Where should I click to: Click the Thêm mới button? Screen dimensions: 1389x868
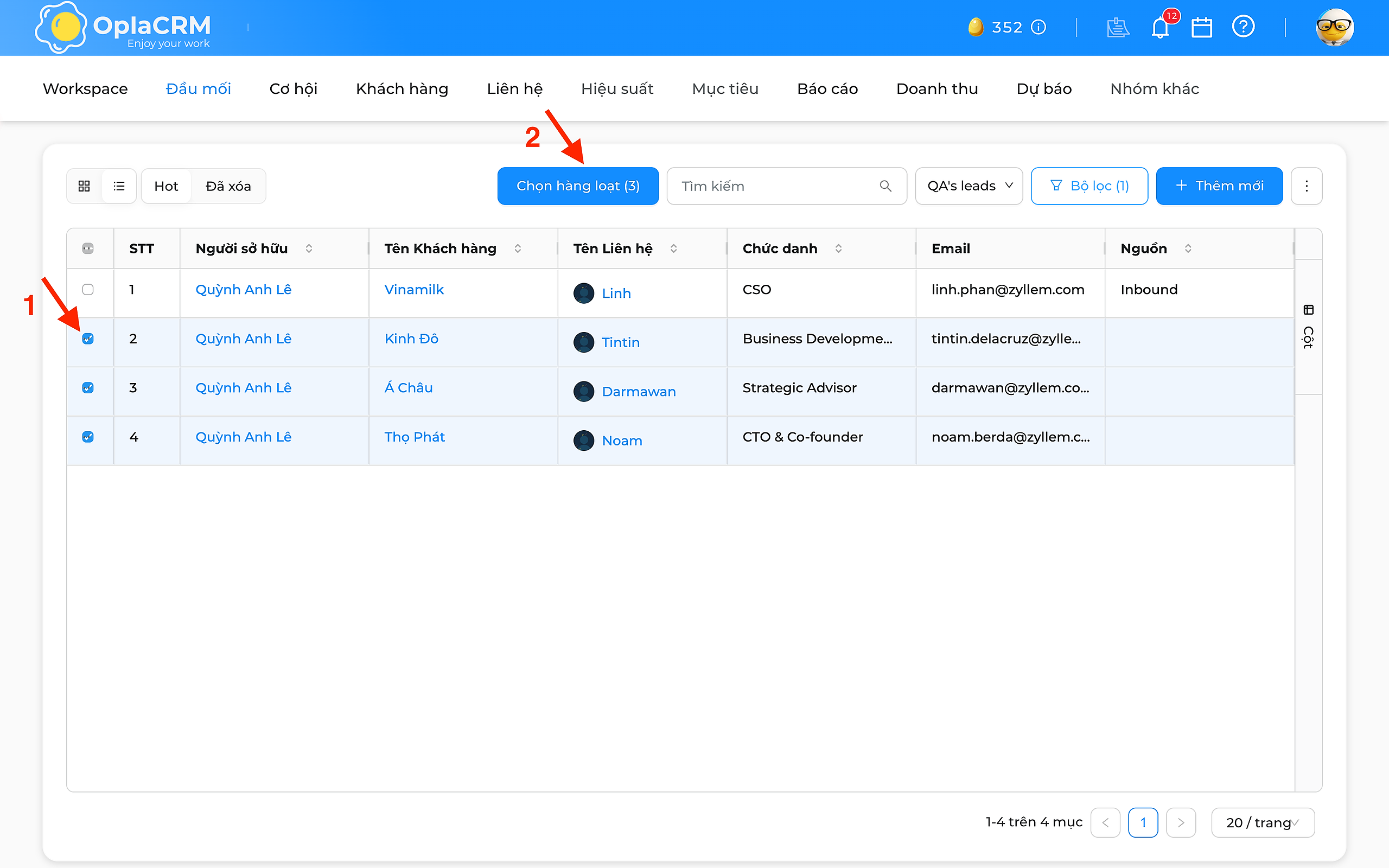[x=1219, y=186]
